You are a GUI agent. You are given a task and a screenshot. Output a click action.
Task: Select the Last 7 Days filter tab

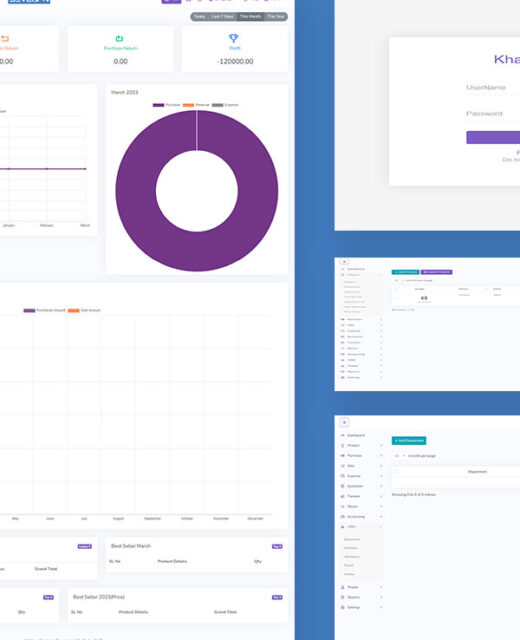222,17
